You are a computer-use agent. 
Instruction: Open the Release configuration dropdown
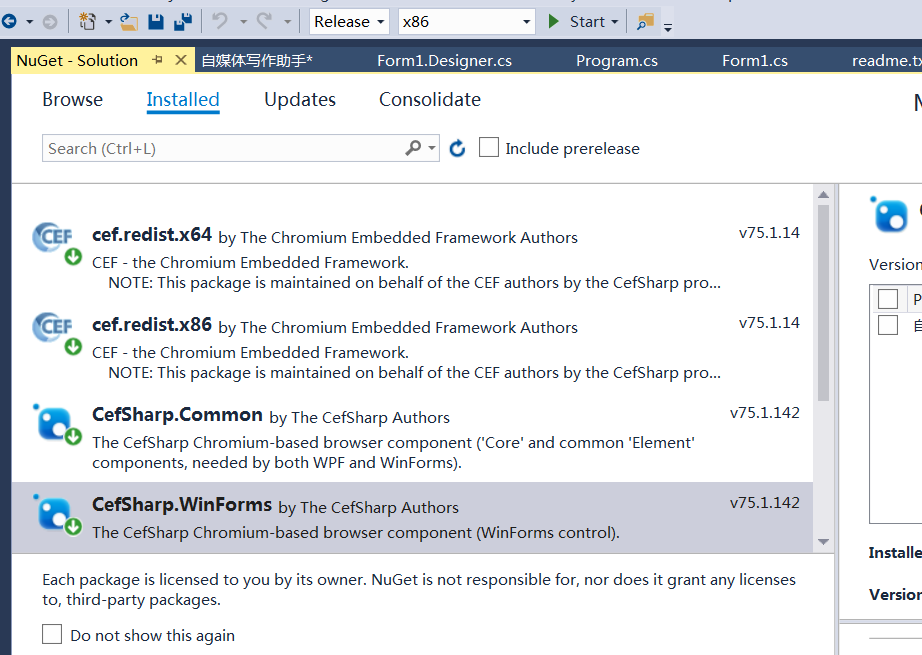coord(349,21)
